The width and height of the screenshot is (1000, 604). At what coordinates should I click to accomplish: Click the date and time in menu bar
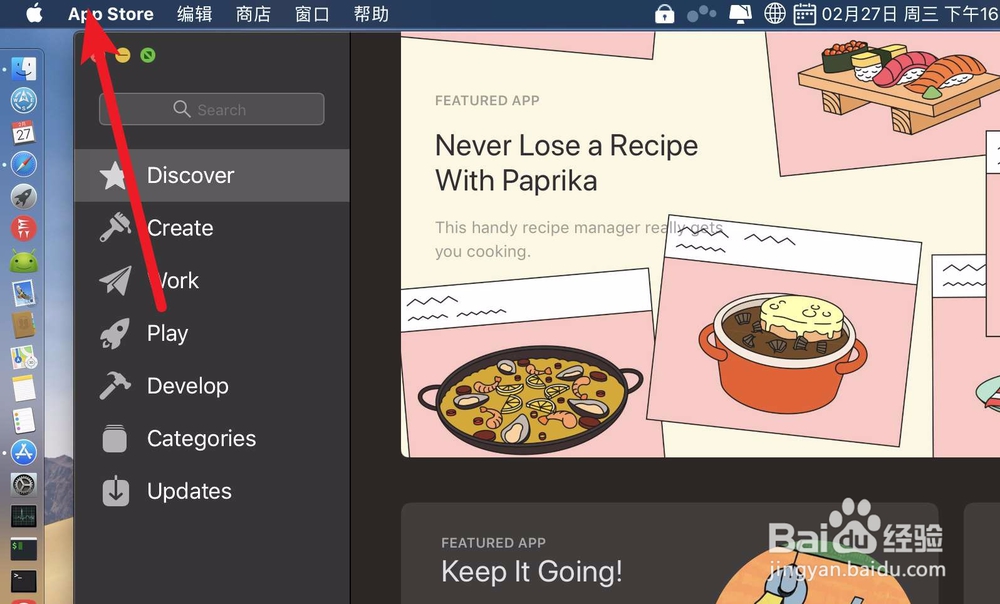910,14
